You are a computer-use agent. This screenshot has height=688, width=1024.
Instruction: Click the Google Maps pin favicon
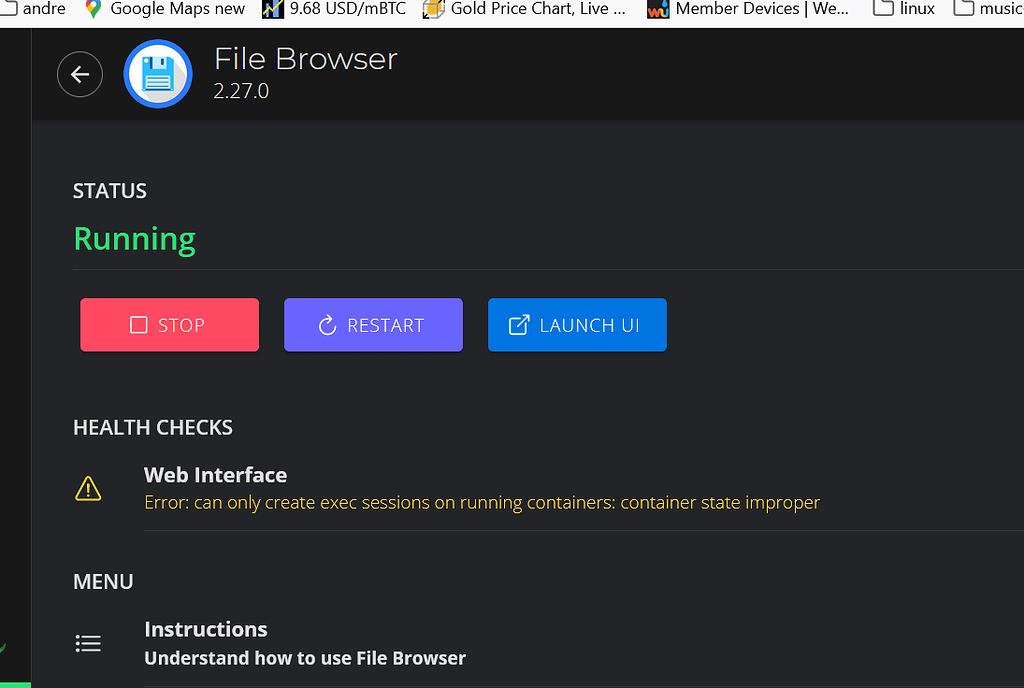(x=95, y=9)
